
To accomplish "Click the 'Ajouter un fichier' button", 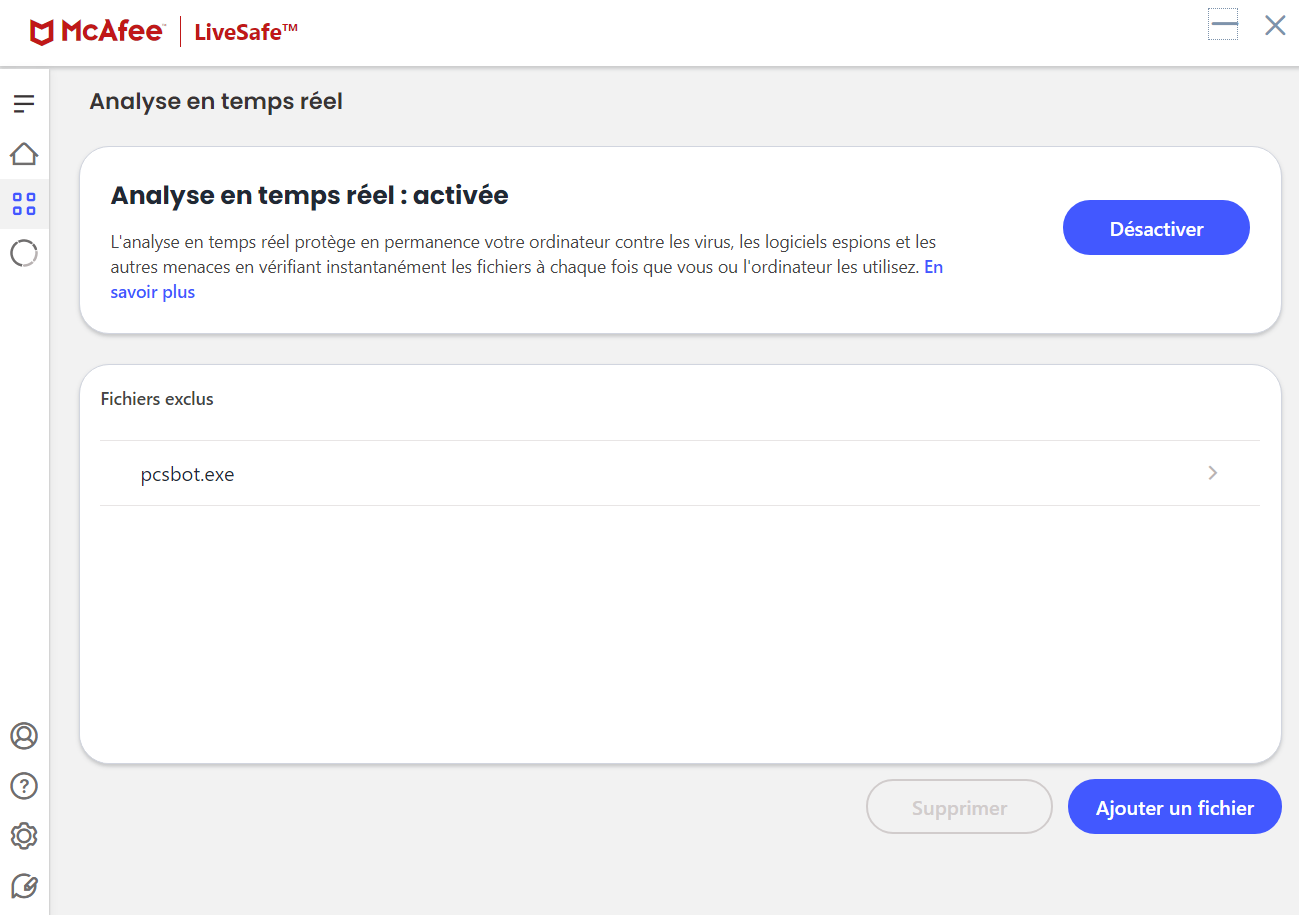I will click(1175, 807).
